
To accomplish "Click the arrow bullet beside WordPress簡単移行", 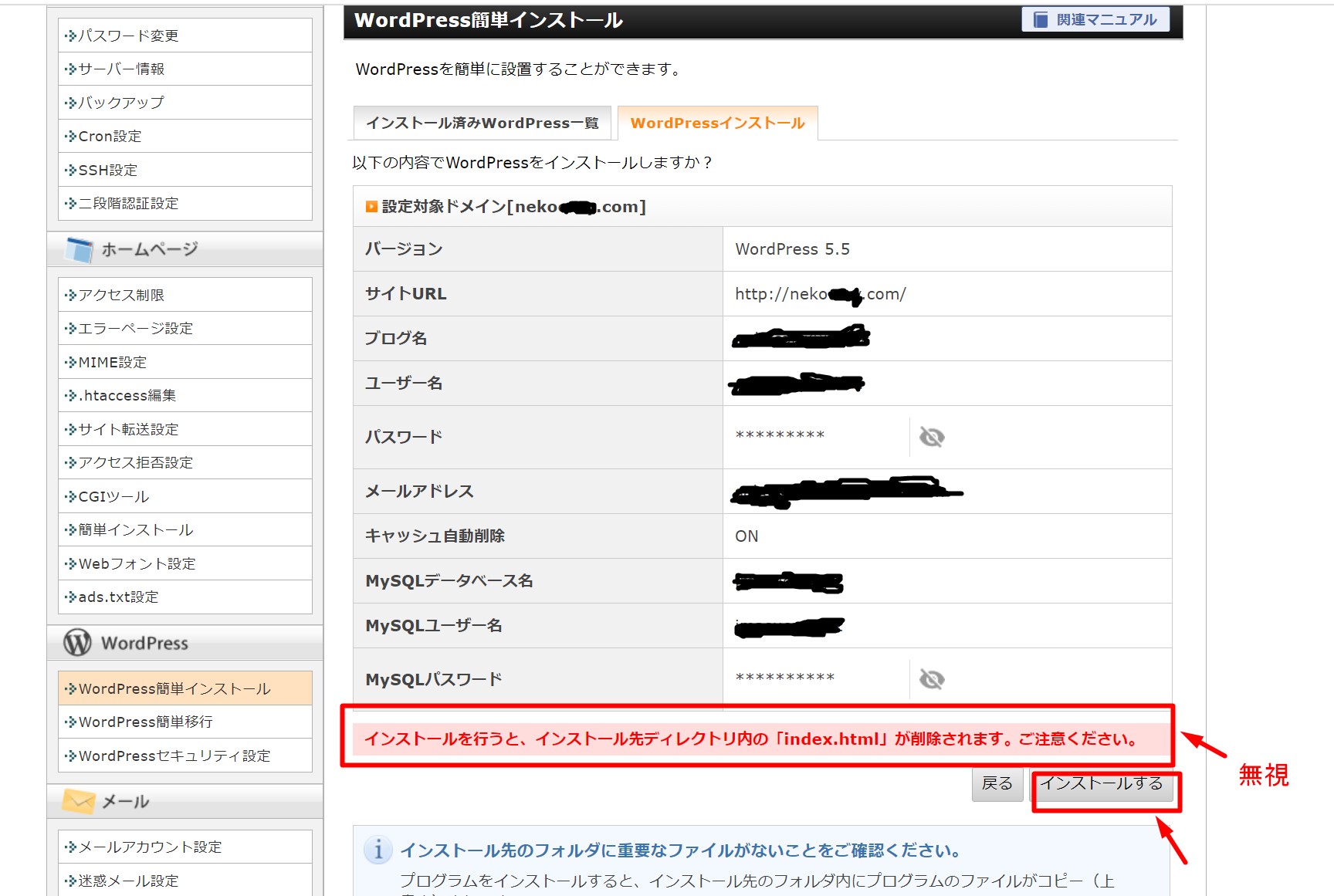I will click(70, 722).
